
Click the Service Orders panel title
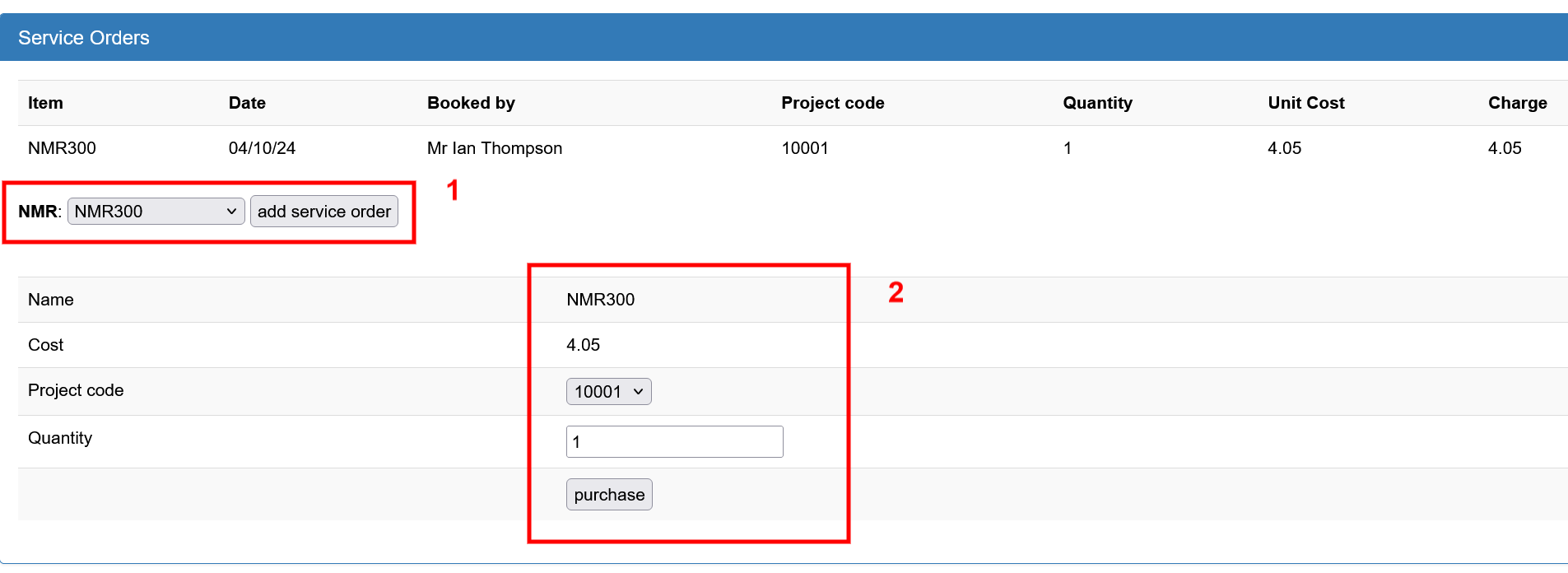pyautogui.click(x=84, y=38)
